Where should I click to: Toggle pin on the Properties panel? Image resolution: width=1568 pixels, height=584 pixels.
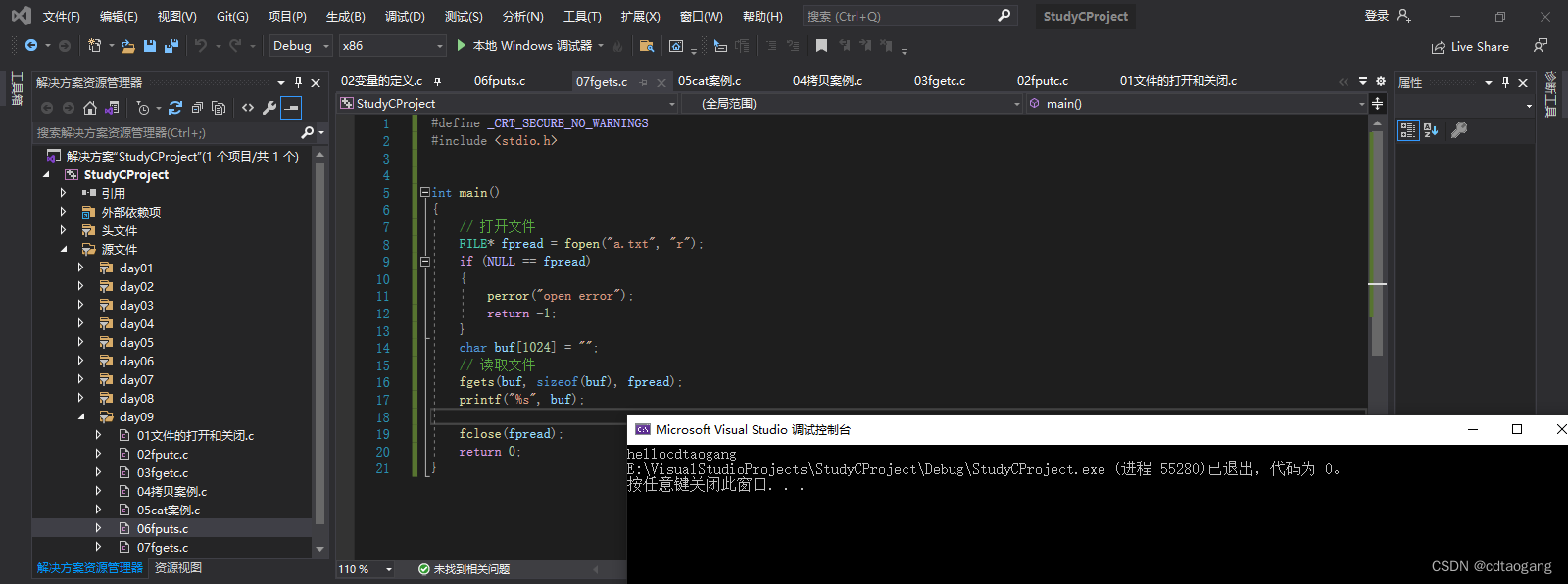(1506, 82)
